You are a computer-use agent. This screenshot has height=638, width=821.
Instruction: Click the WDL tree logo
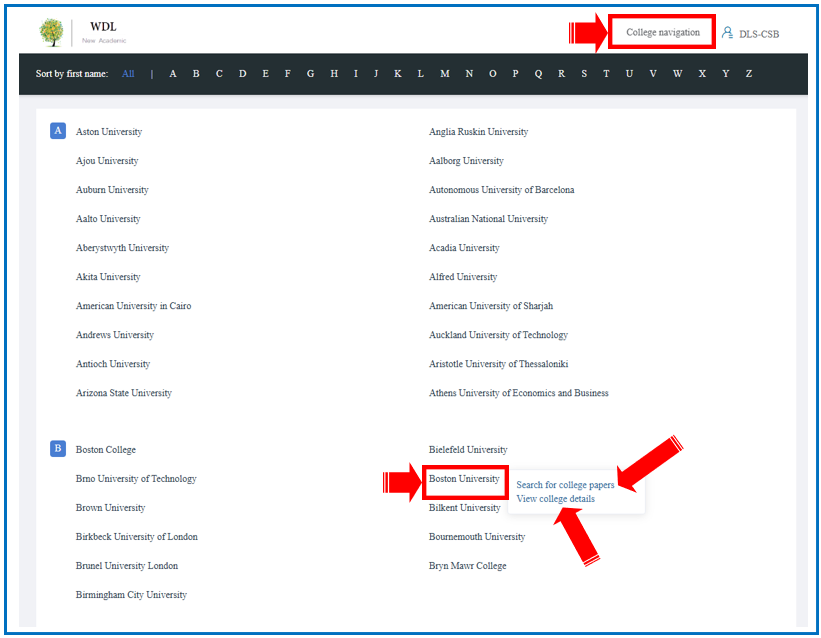point(51,32)
